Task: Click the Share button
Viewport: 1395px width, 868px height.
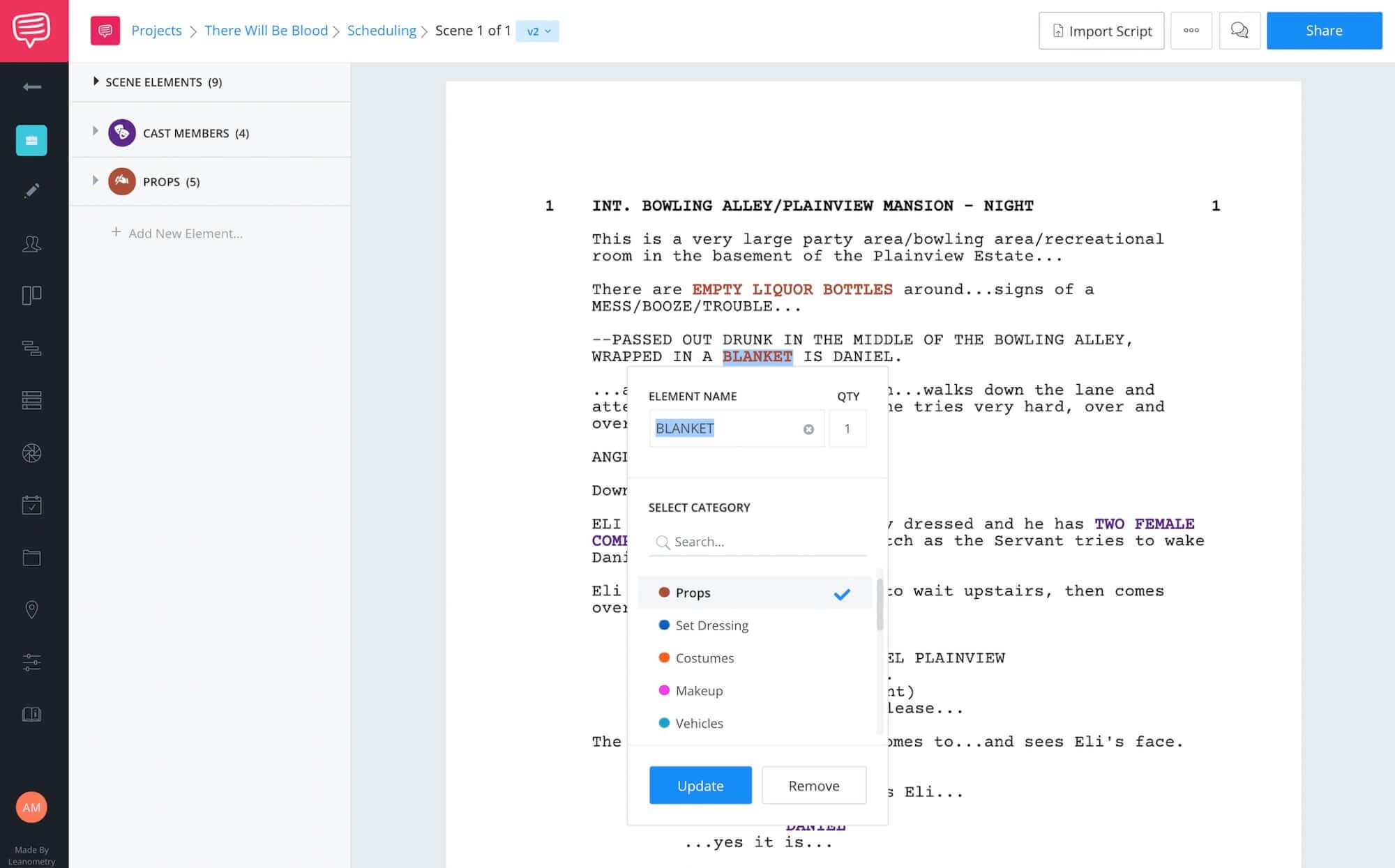Action: pos(1324,31)
